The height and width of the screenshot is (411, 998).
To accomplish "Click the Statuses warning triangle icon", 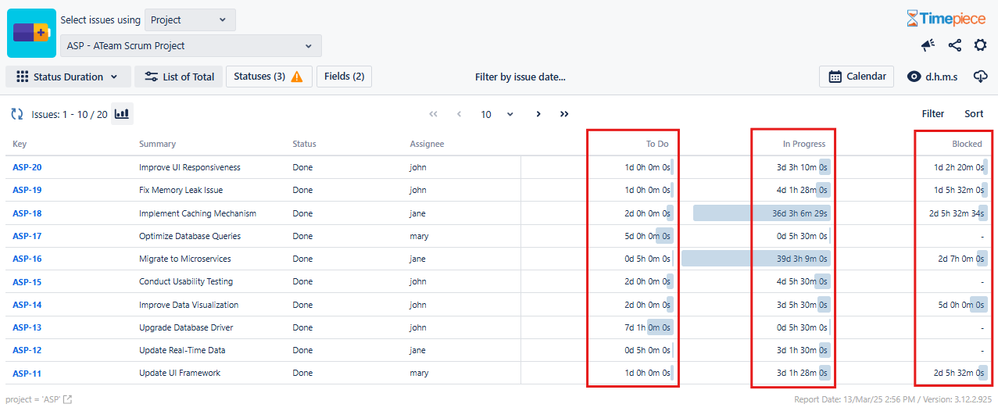I will coord(297,76).
